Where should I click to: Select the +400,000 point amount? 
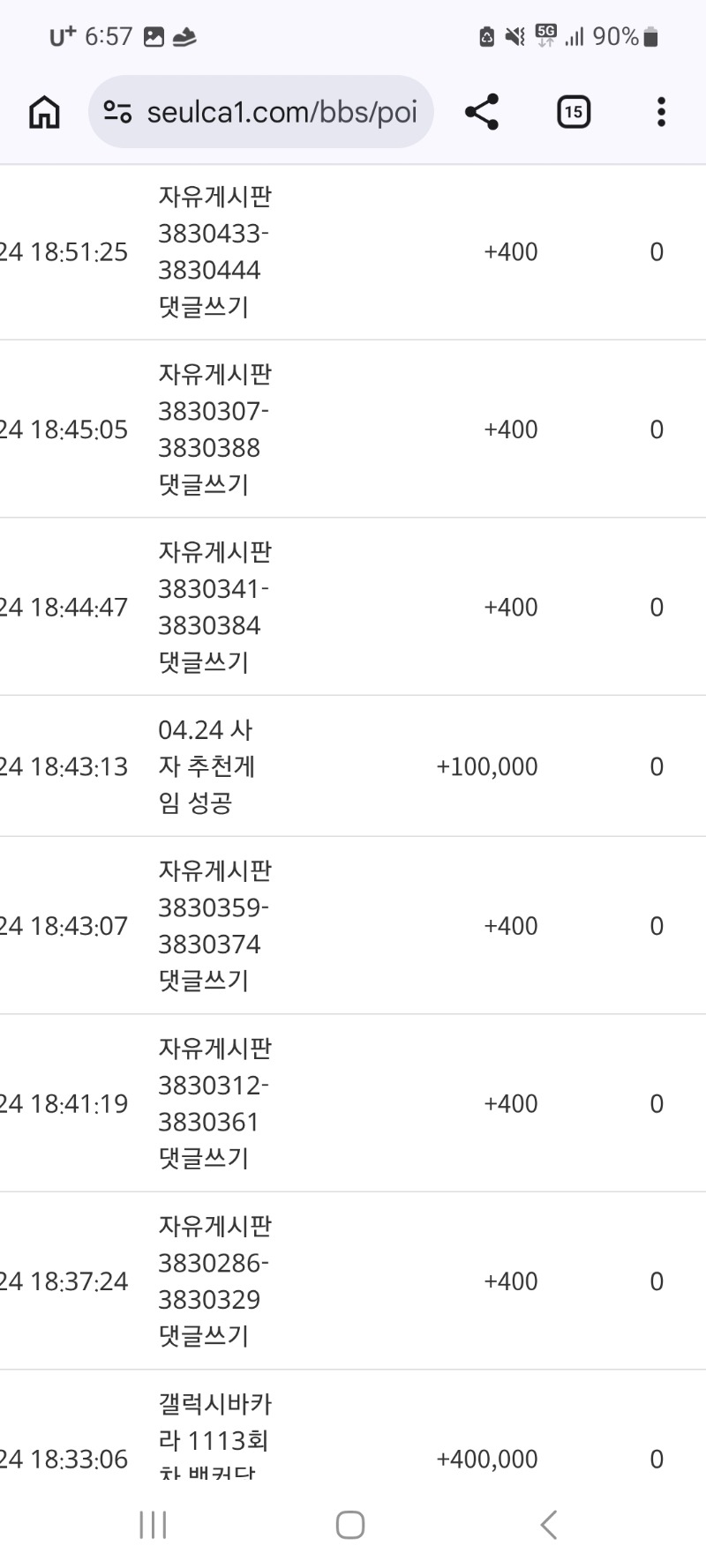pyautogui.click(x=487, y=1460)
